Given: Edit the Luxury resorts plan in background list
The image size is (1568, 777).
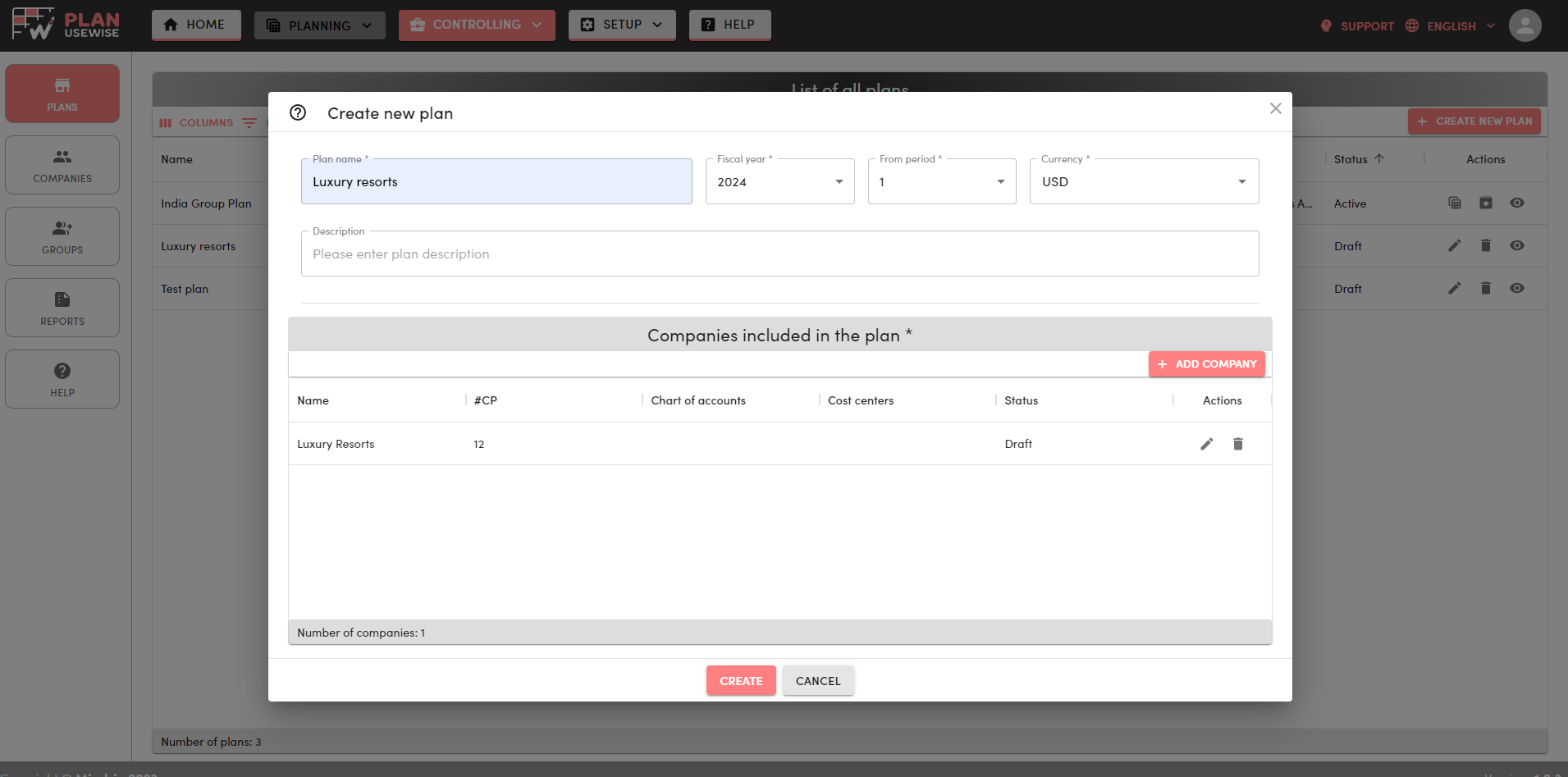Looking at the screenshot, I should click(x=1454, y=245).
